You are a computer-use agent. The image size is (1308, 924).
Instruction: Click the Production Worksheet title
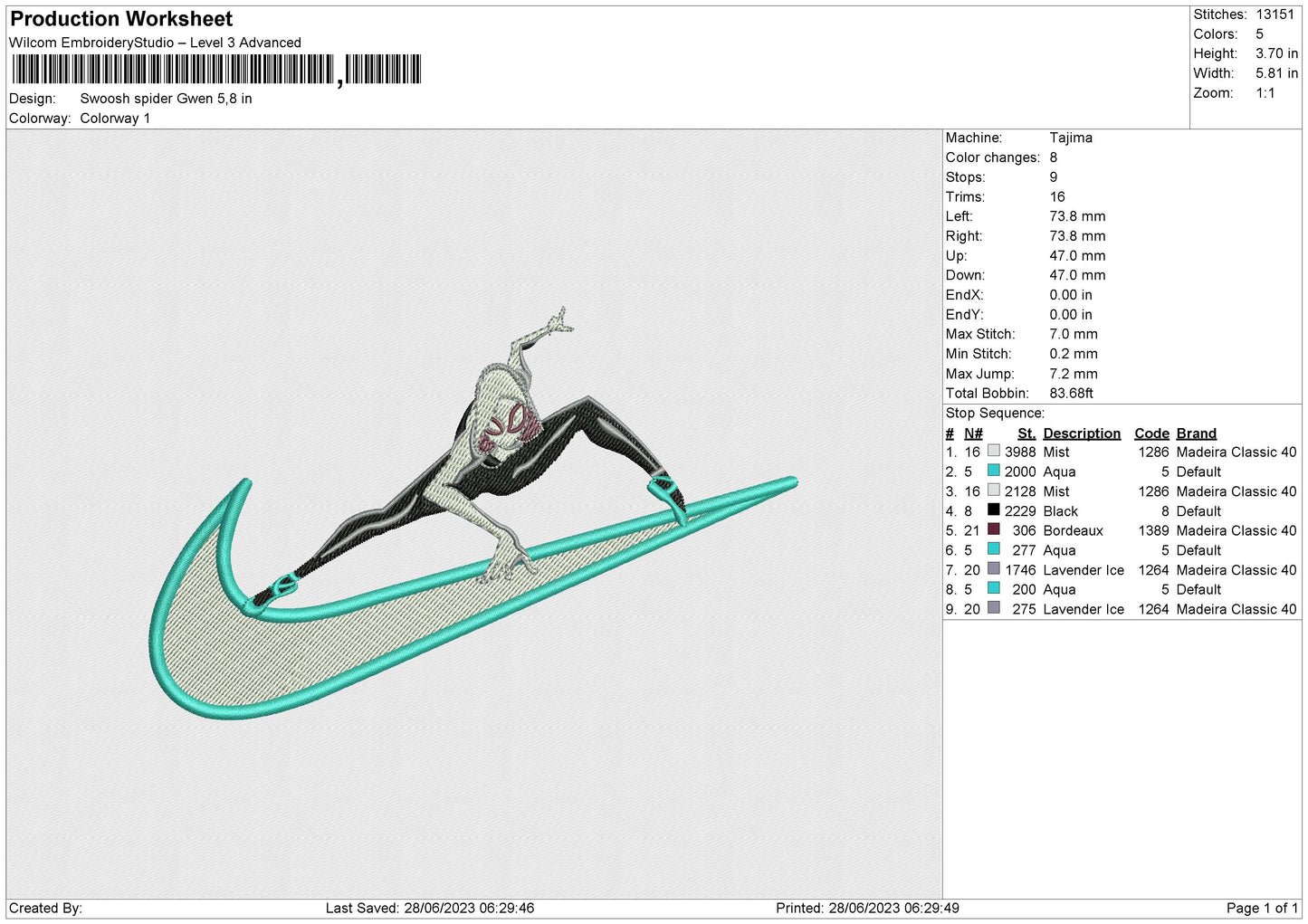pos(121,19)
